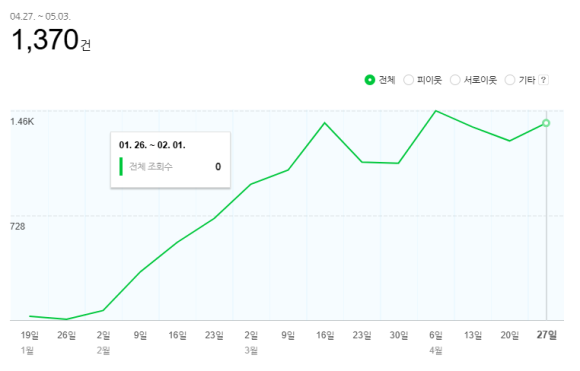Click the 23일 label after 16일 in February

214,335
